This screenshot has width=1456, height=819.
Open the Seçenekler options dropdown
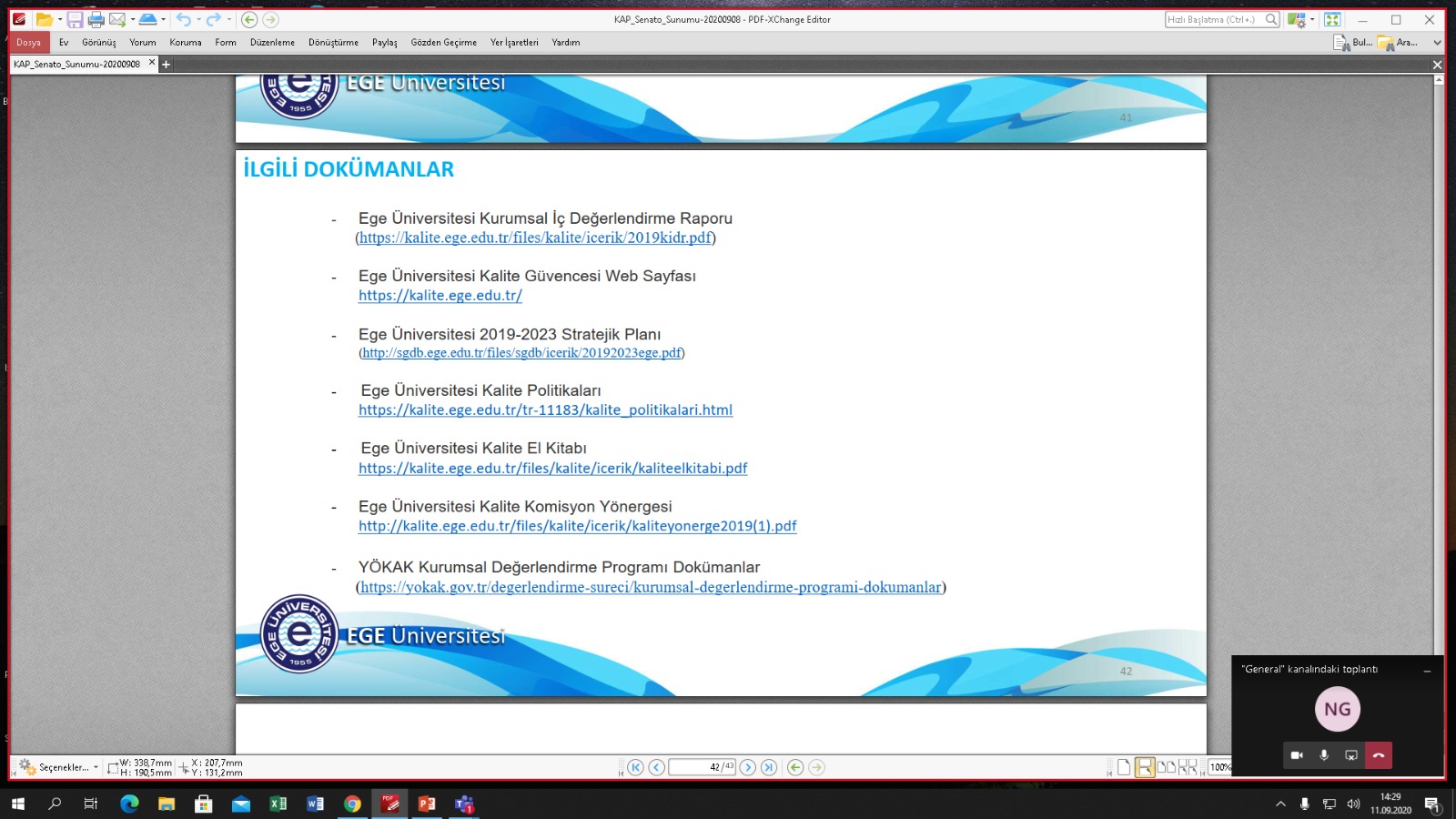tap(59, 767)
